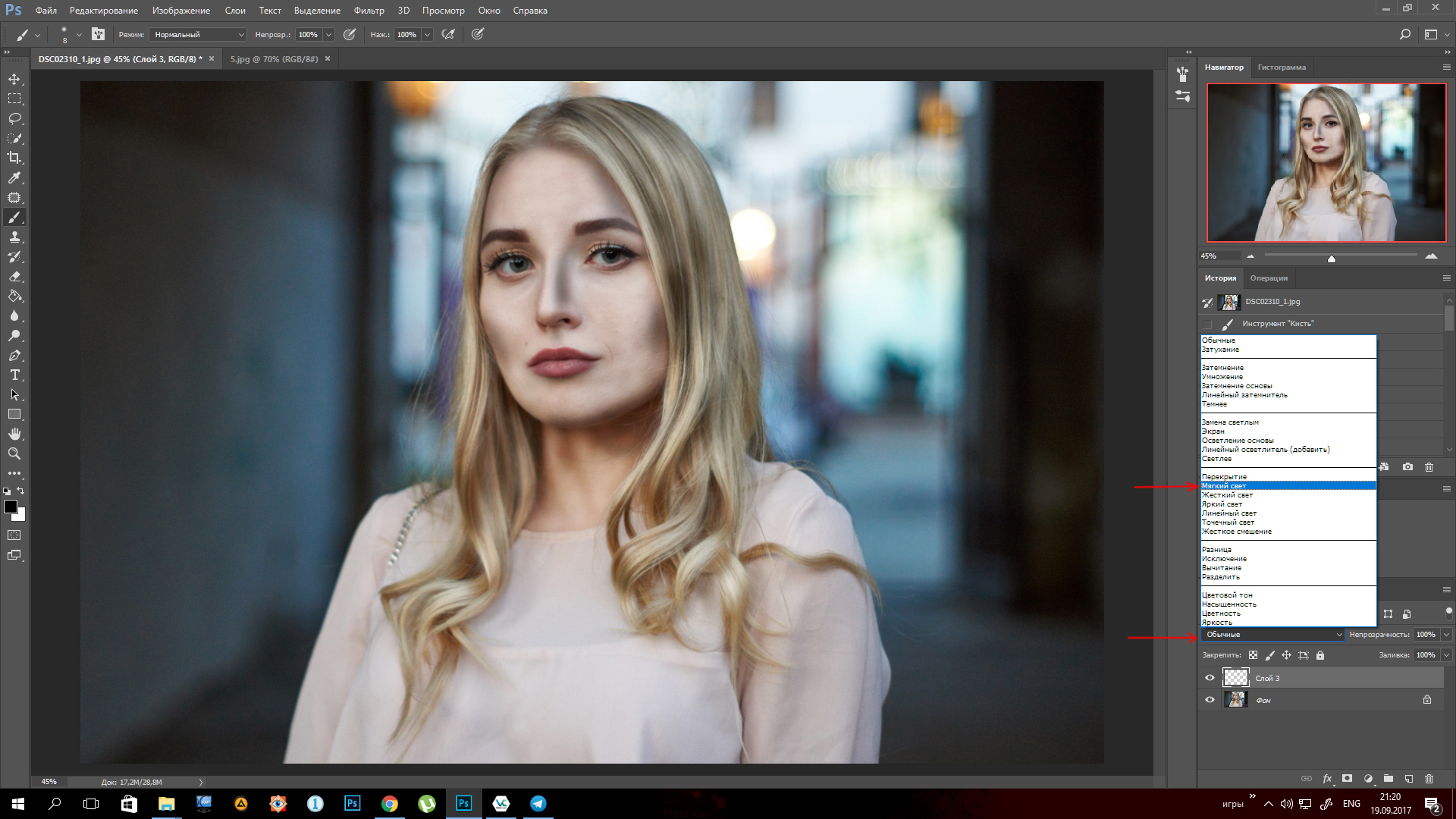Select the Rectangular Marquee tool

click(x=14, y=99)
